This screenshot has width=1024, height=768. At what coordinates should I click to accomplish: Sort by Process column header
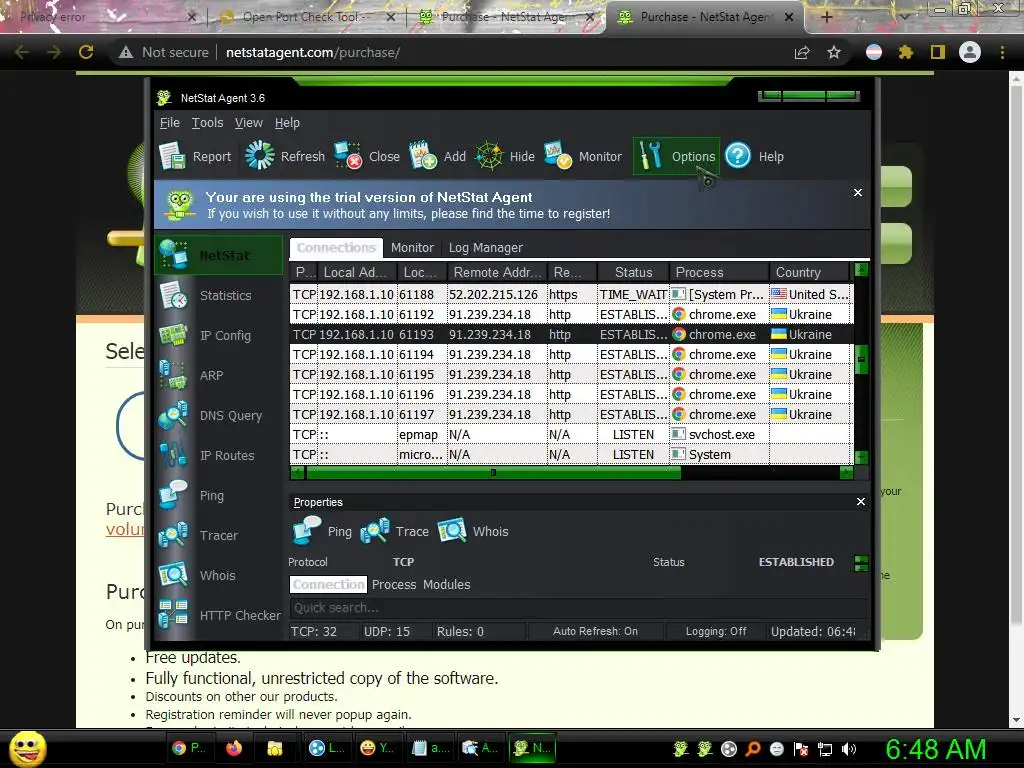719,272
